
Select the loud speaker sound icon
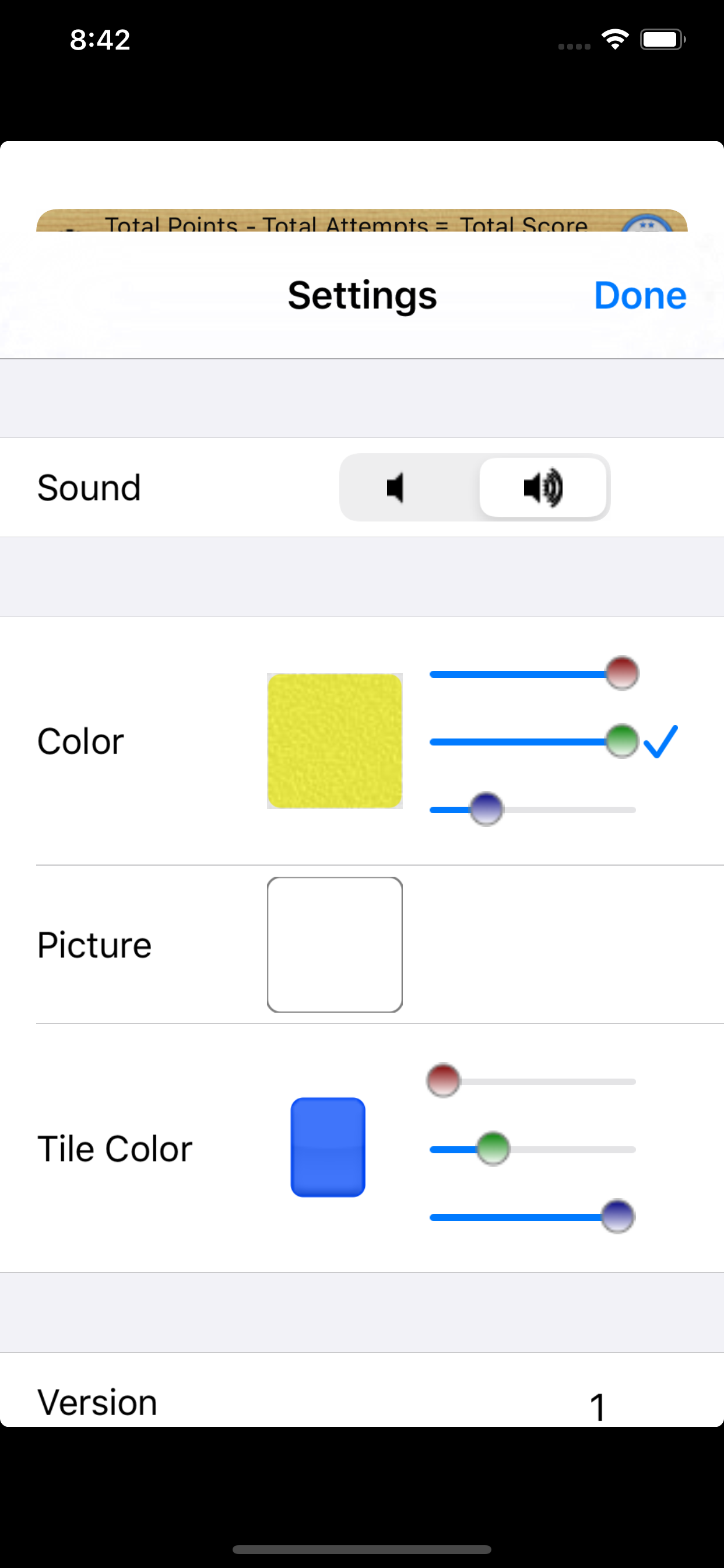(x=543, y=488)
